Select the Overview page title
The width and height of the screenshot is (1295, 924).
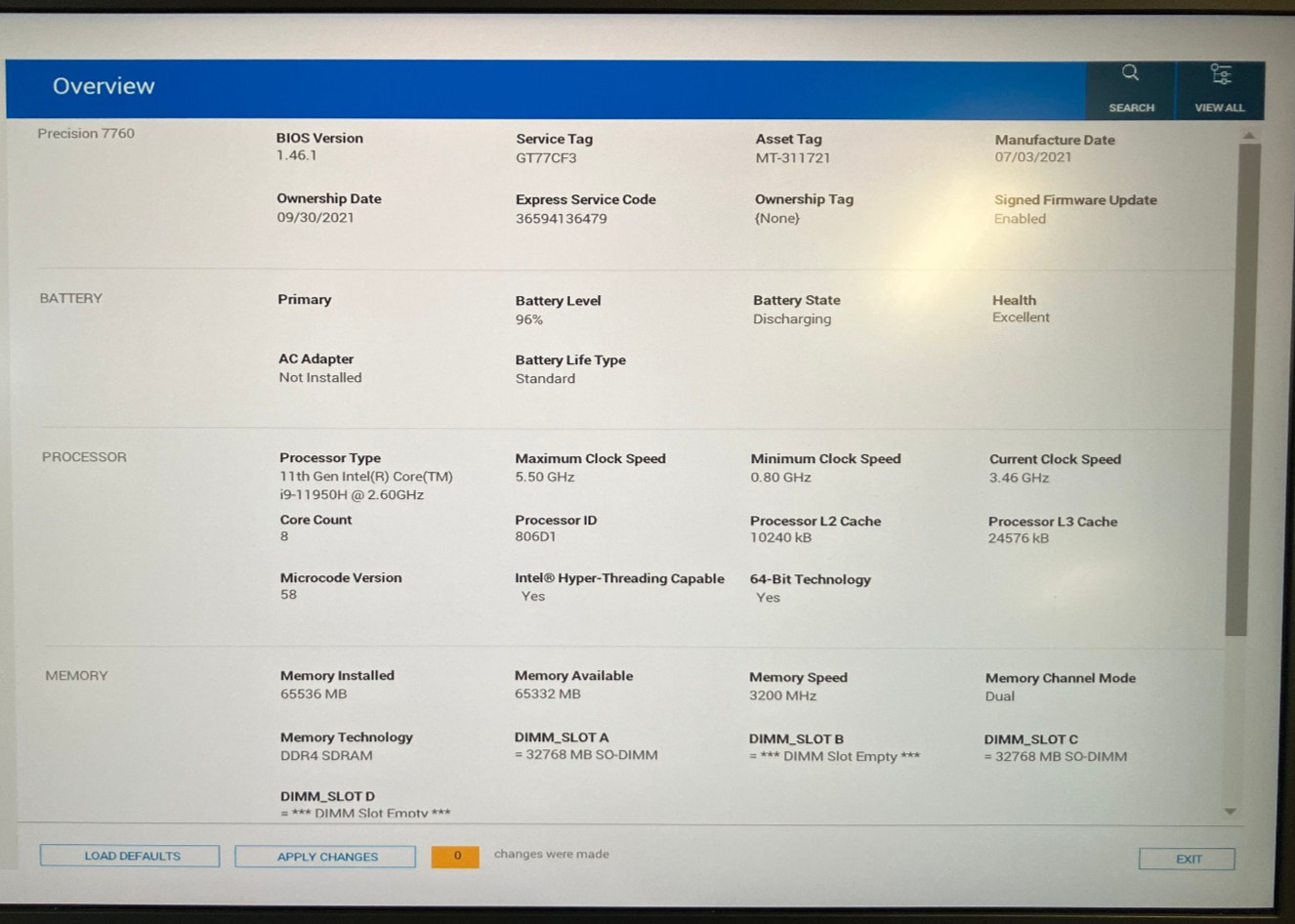(104, 86)
